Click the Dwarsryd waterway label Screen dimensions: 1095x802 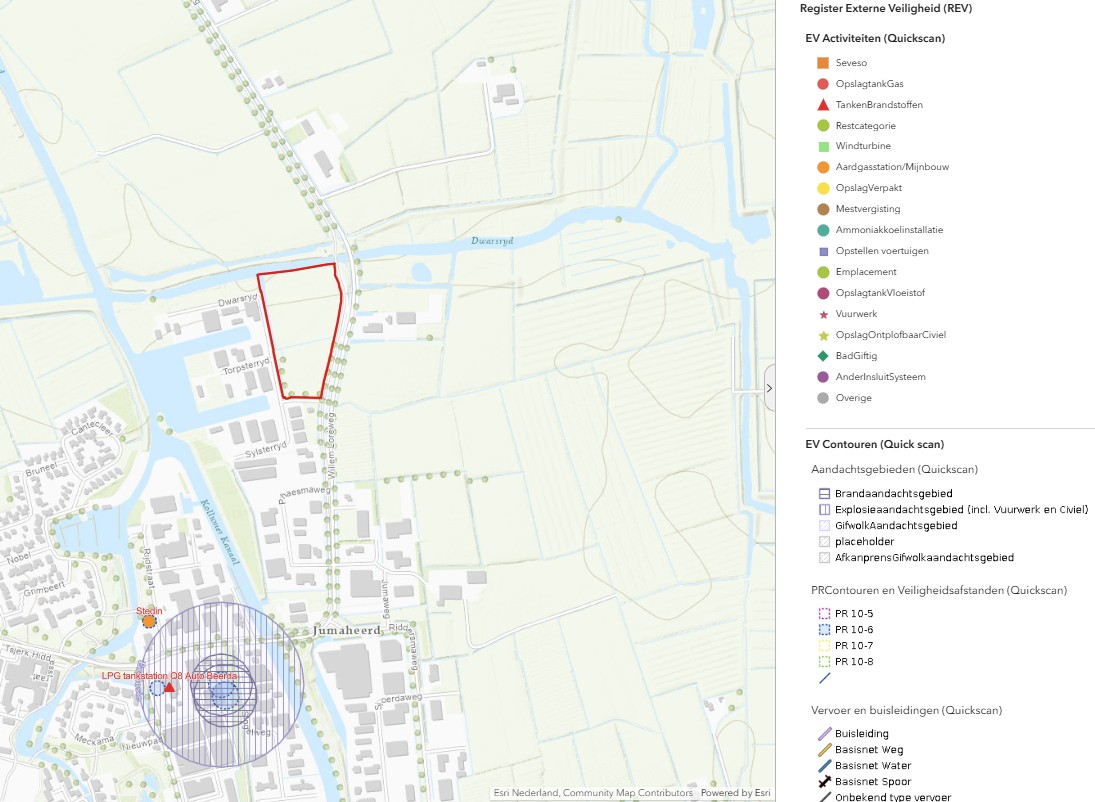coord(492,241)
